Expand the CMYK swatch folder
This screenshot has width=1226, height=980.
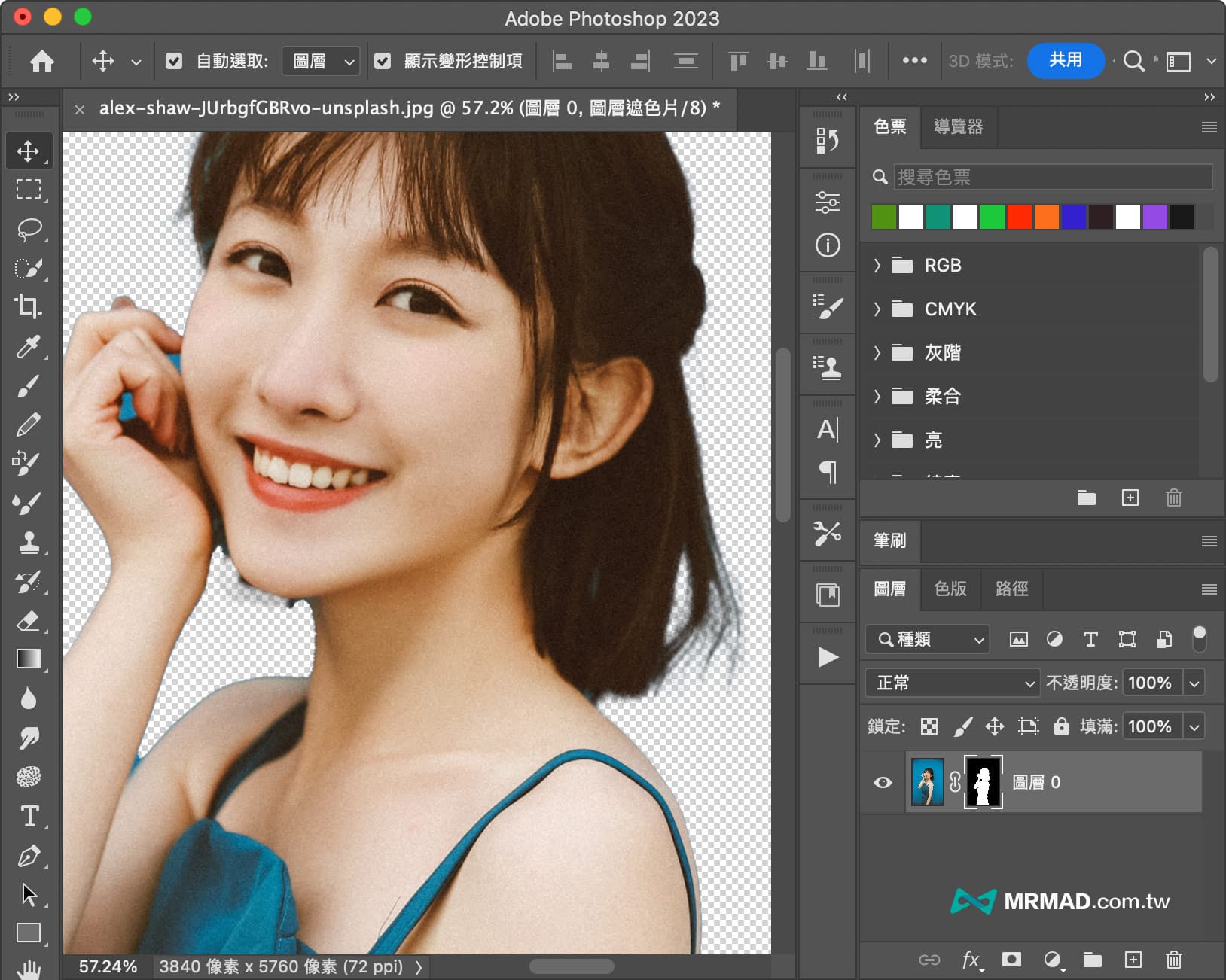tap(877, 309)
